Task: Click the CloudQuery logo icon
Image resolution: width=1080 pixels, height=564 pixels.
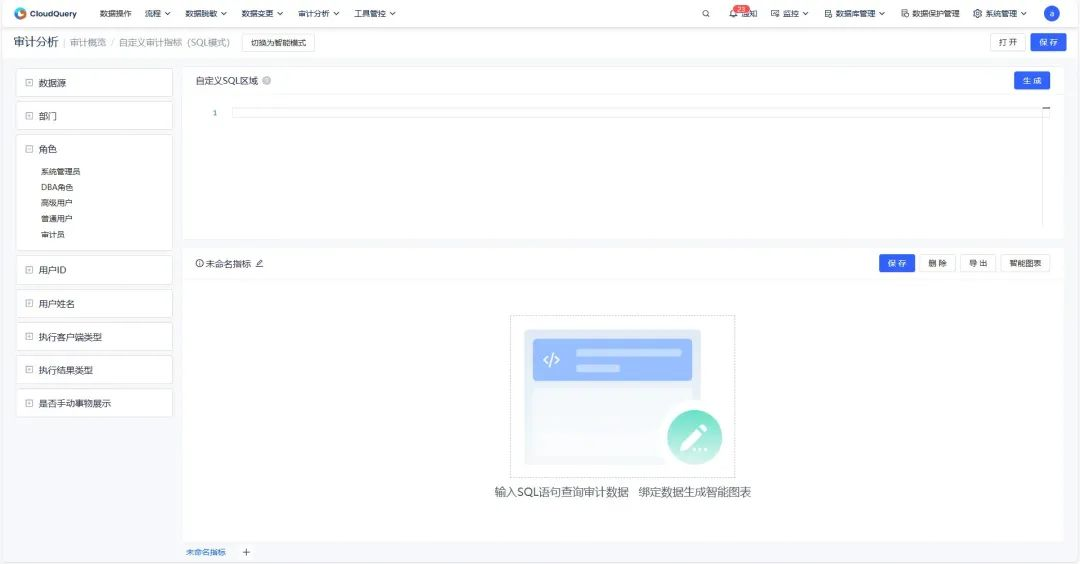Action: coord(20,13)
